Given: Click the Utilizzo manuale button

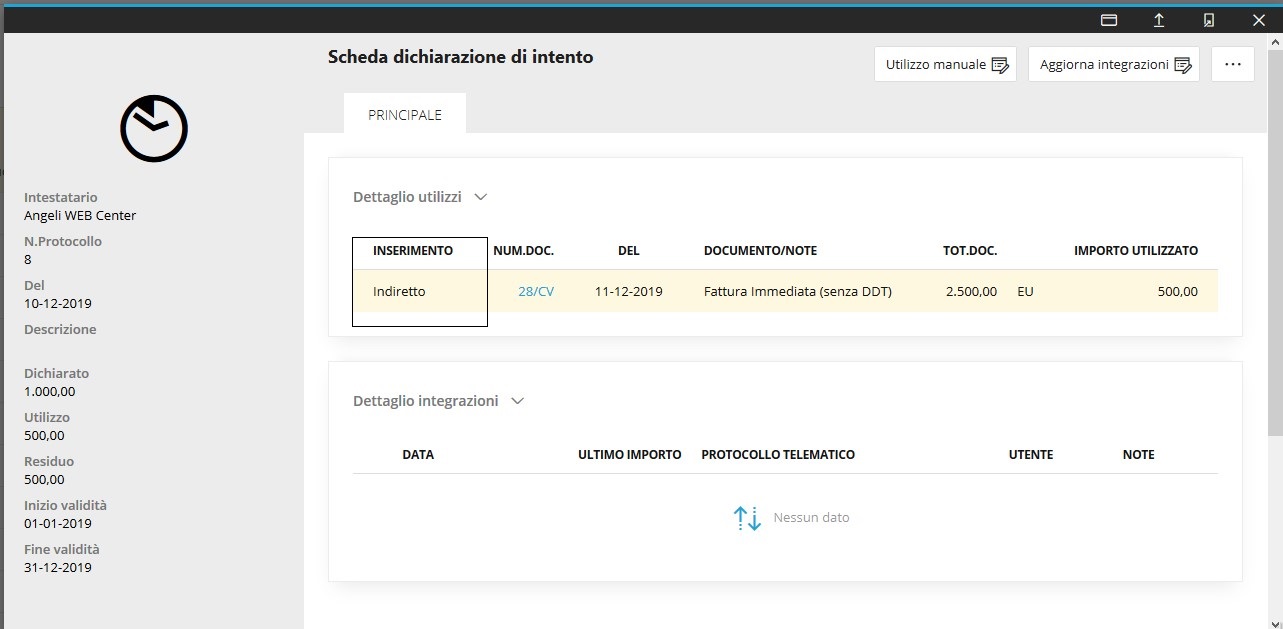Looking at the screenshot, I should (x=945, y=64).
